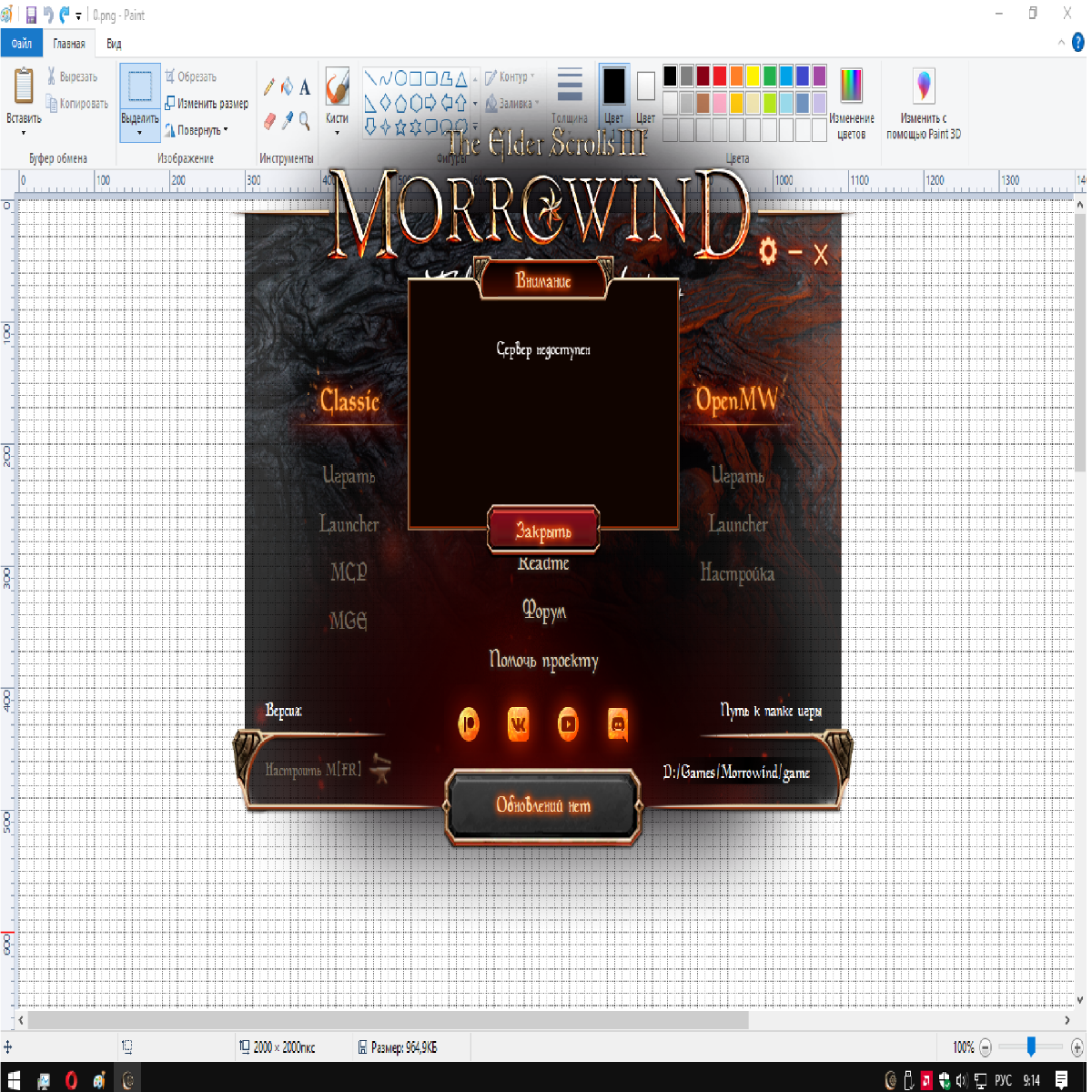Image resolution: width=1092 pixels, height=1092 pixels.
Task: Click MGE in Classic column
Action: coord(349,621)
